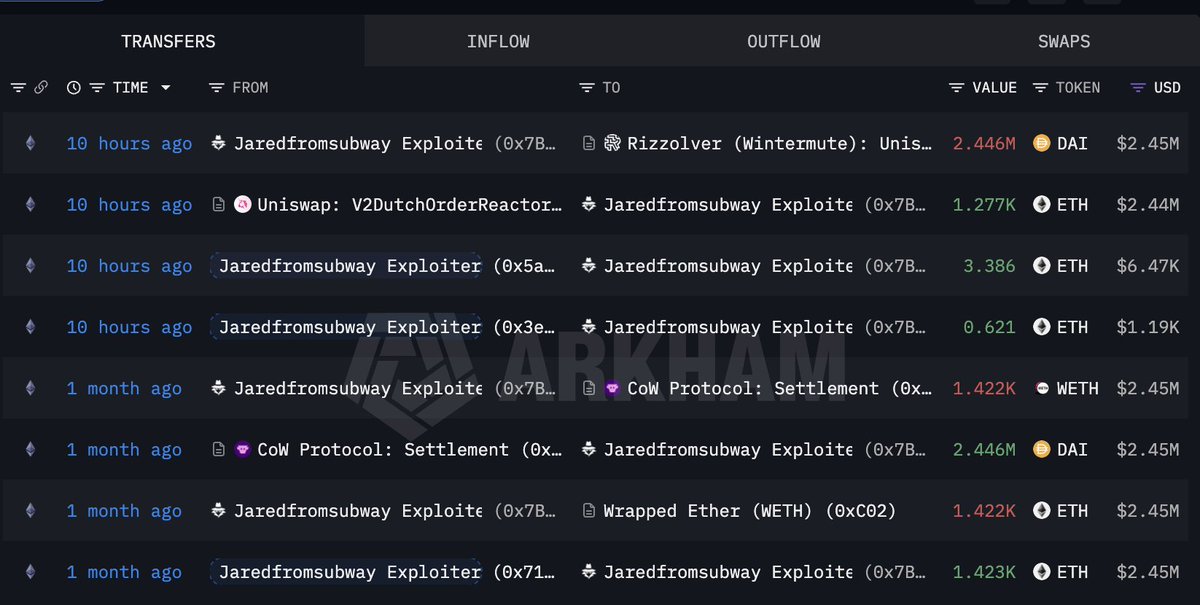Click the value '3.386'
Image resolution: width=1200 pixels, height=605 pixels.
click(x=989, y=266)
